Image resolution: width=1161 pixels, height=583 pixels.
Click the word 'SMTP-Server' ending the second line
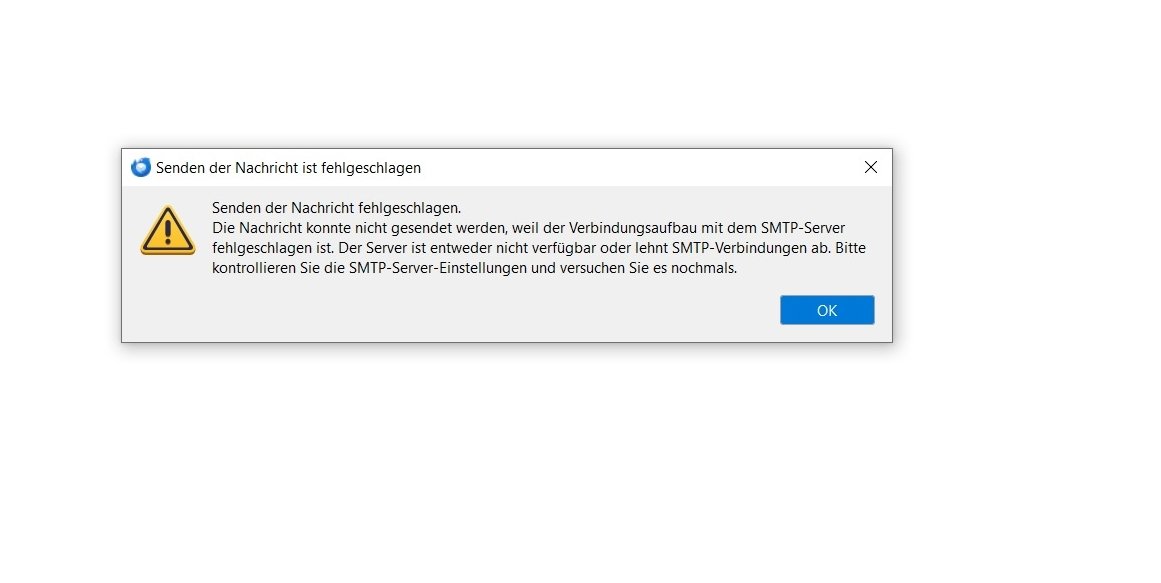point(803,228)
